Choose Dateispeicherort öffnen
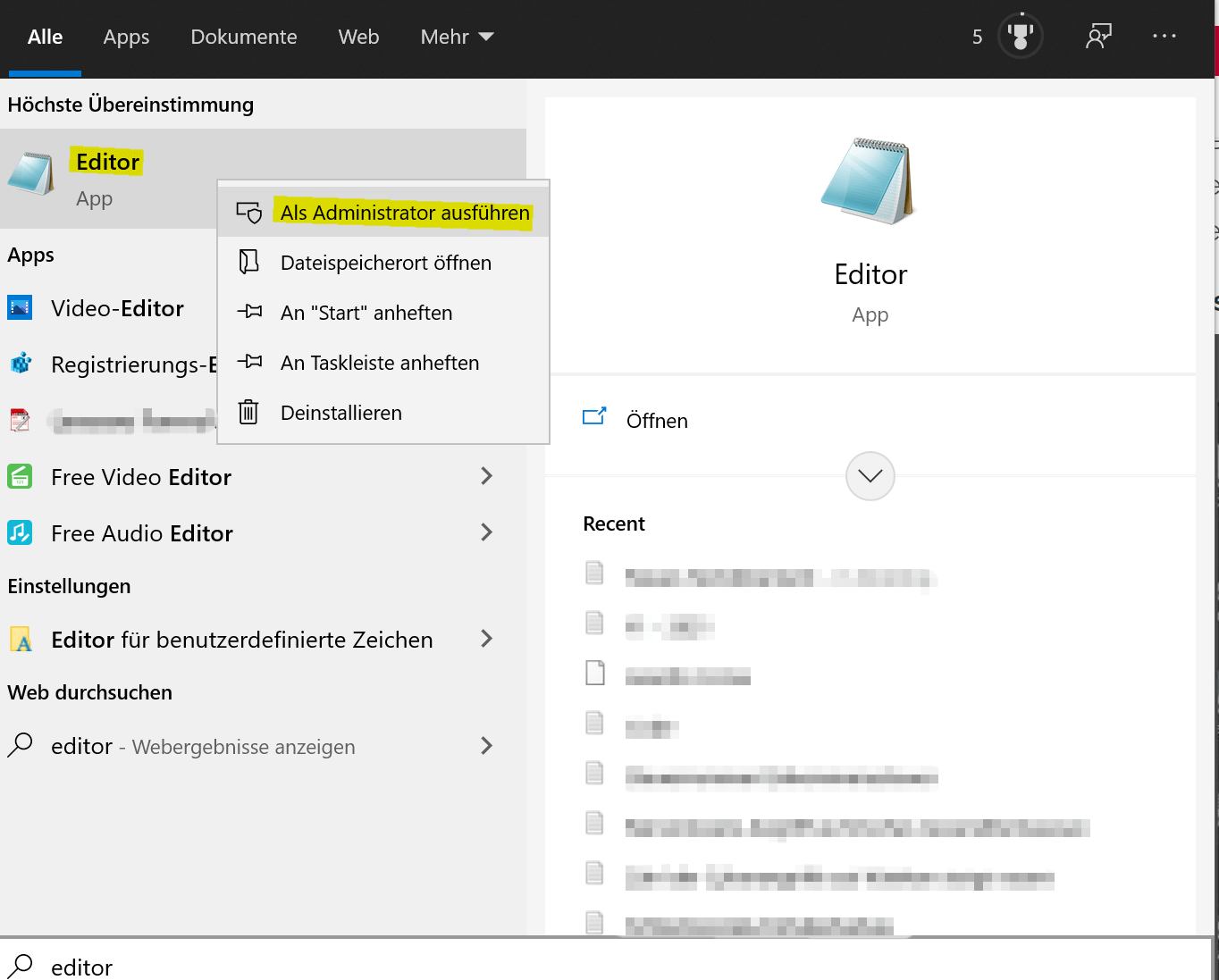Image resolution: width=1219 pixels, height=980 pixels. coord(383,263)
